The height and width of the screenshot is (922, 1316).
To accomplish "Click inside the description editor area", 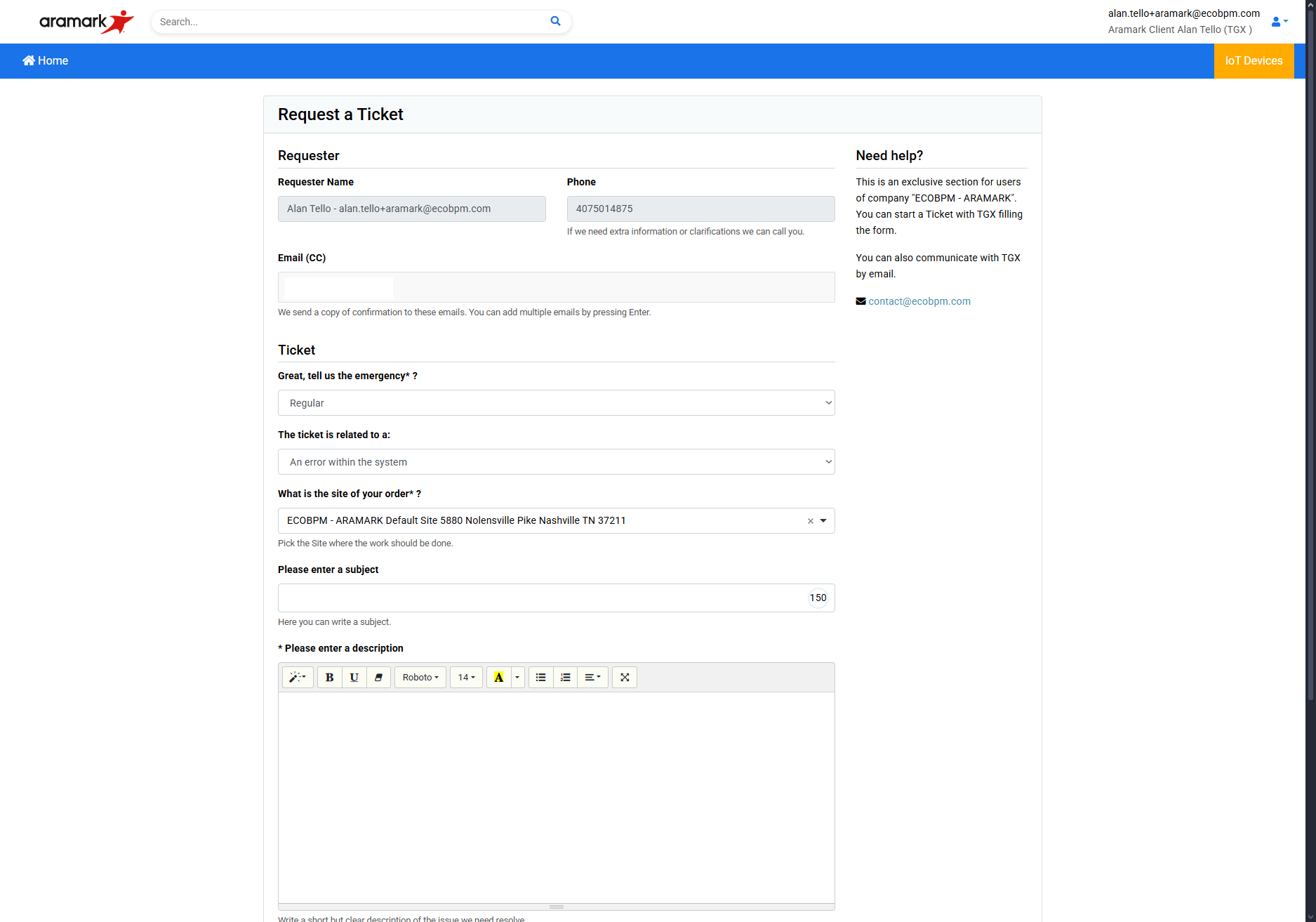I will pyautogui.click(x=557, y=798).
